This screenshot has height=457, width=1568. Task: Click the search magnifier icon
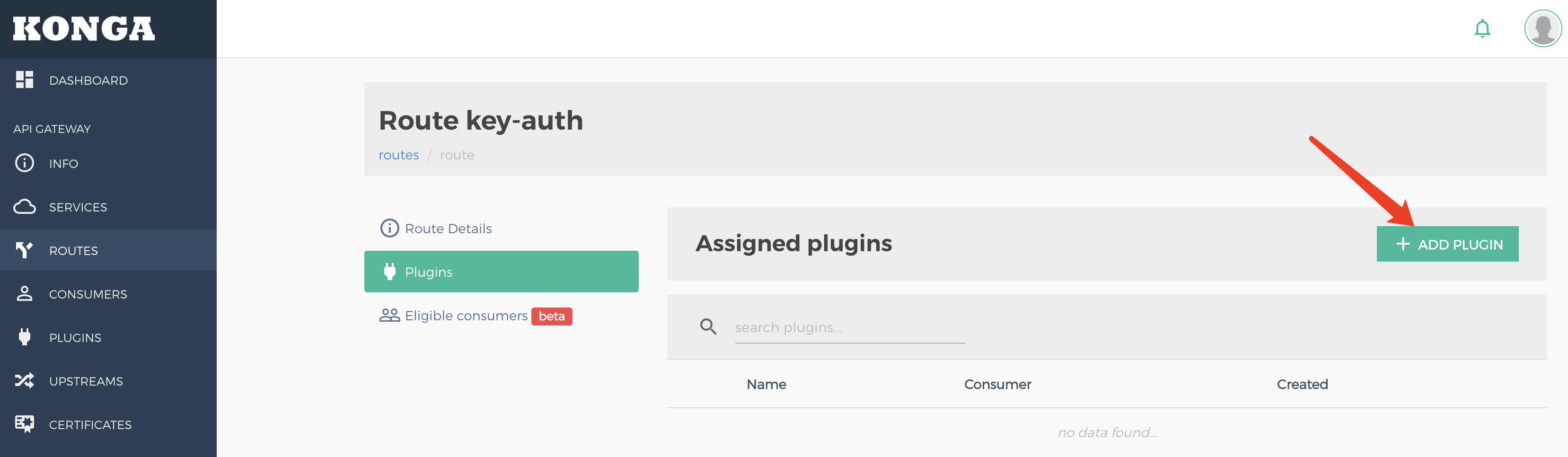click(708, 327)
